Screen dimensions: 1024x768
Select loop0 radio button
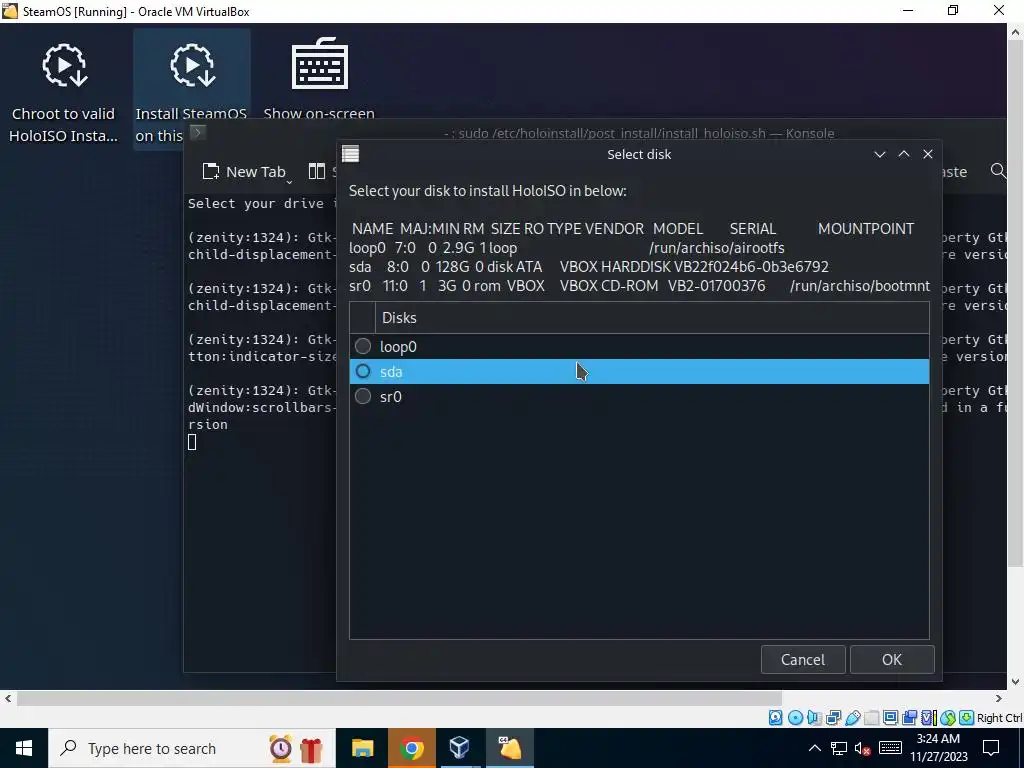pos(363,346)
